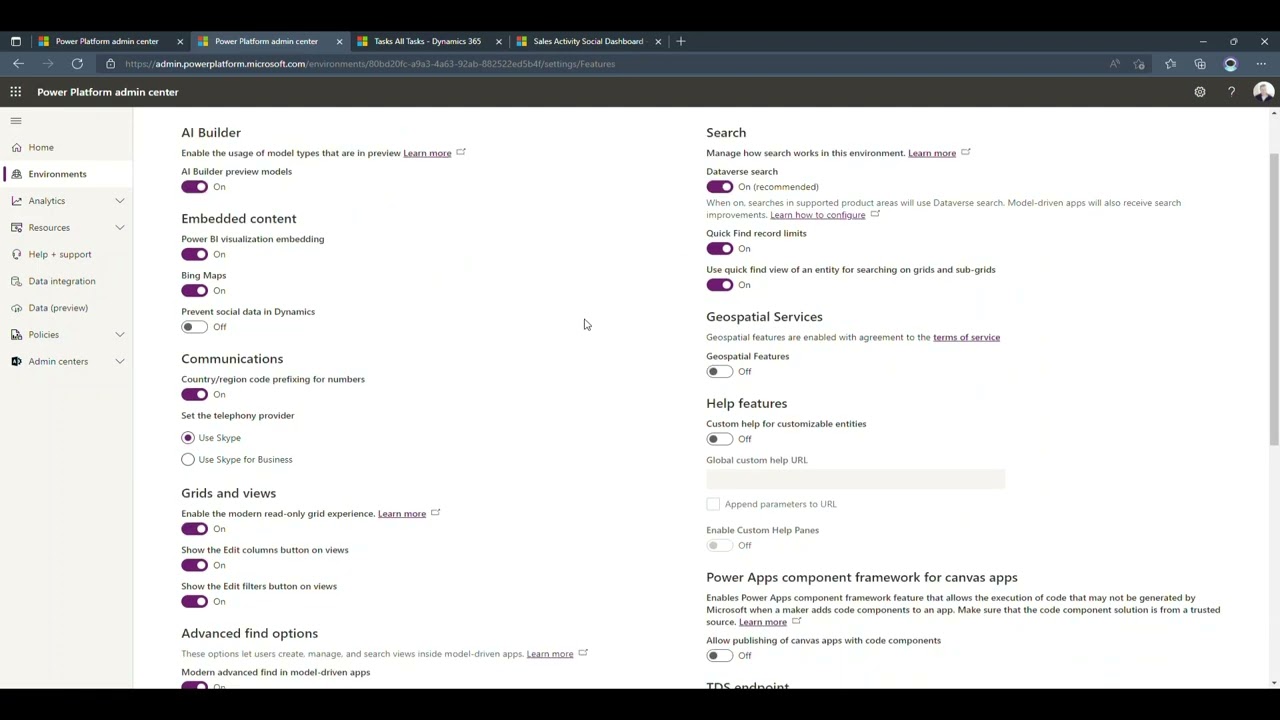Open Learn more link under Grids and views
The height and width of the screenshot is (720, 1280).
pos(401,514)
